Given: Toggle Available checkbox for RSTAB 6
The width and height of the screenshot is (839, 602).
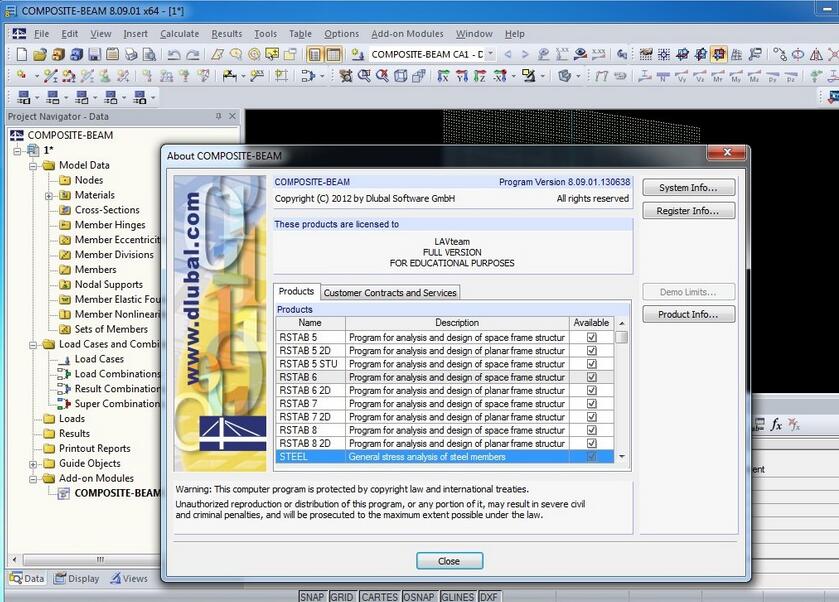Looking at the screenshot, I should (x=591, y=377).
